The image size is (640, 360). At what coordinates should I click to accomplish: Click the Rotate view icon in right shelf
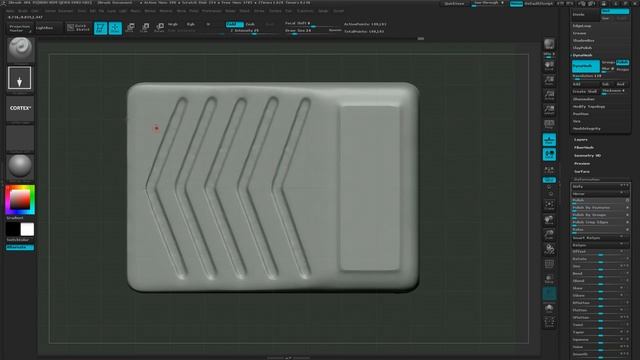coord(549,249)
